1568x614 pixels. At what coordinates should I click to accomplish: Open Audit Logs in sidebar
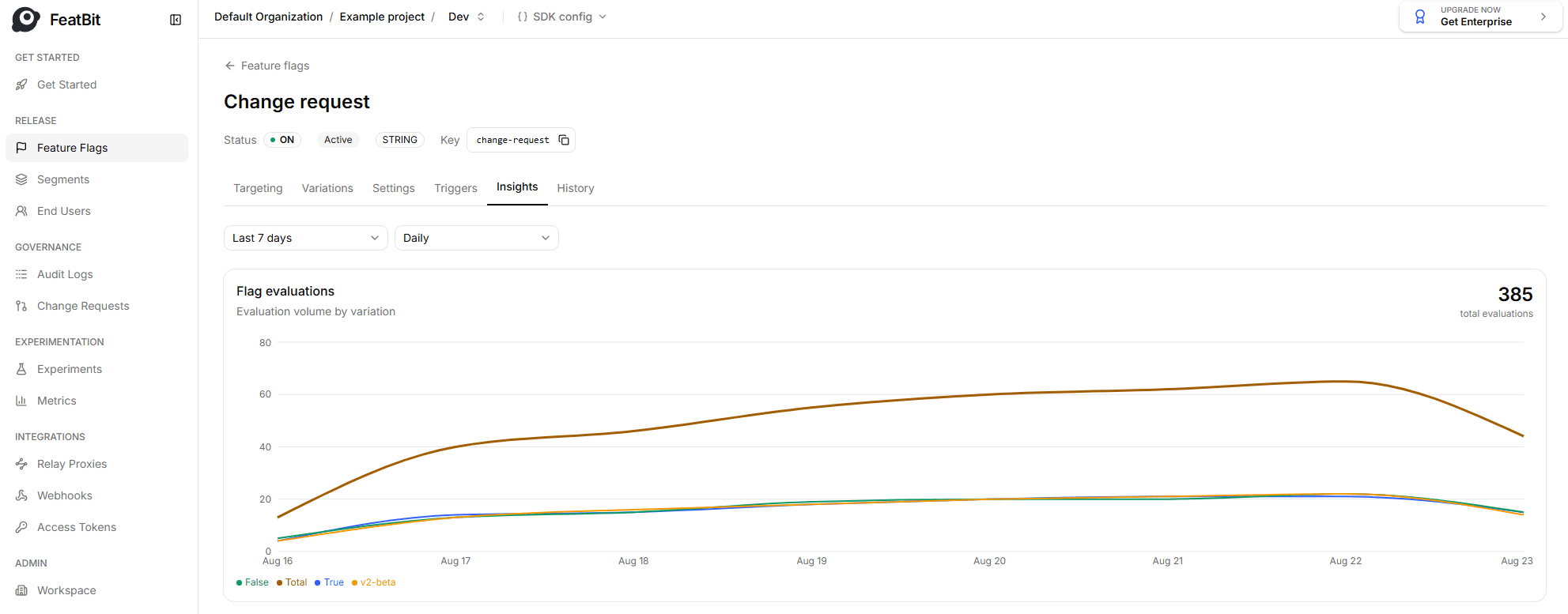(96, 274)
